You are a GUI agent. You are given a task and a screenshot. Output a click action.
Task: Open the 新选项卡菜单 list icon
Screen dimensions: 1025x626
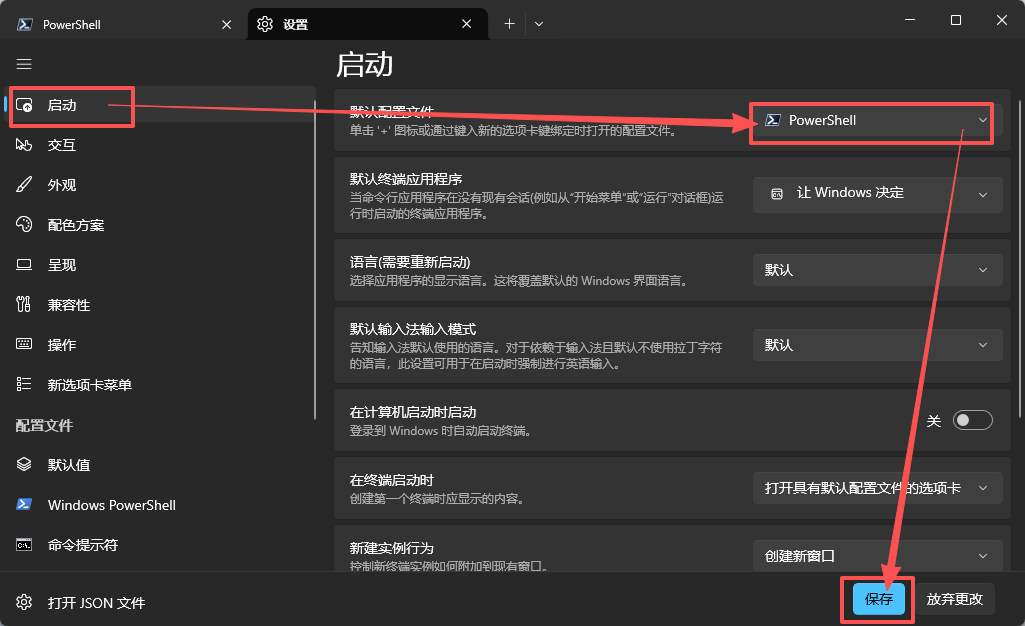coord(24,384)
